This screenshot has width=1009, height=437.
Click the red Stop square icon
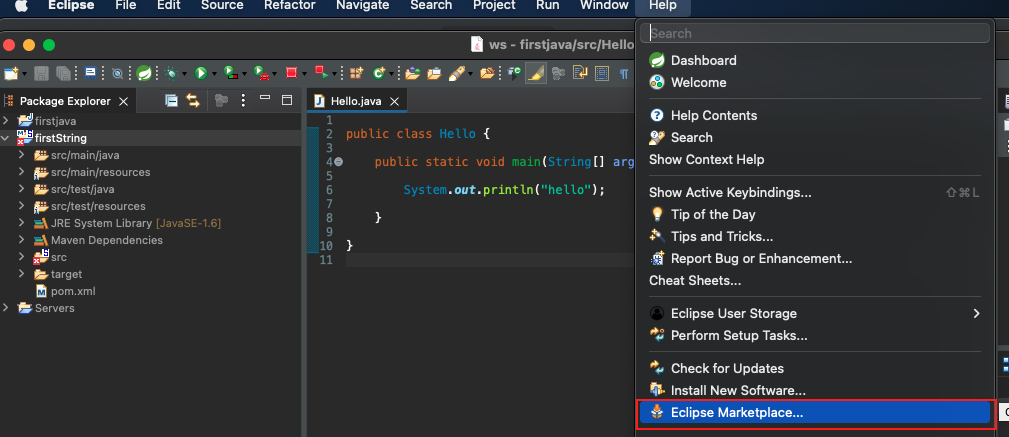[x=291, y=73]
